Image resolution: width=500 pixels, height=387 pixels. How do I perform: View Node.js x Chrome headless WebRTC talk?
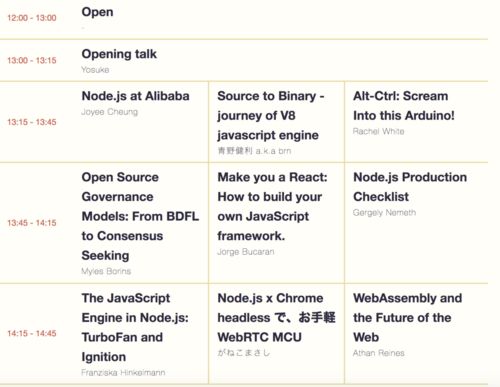(x=276, y=318)
